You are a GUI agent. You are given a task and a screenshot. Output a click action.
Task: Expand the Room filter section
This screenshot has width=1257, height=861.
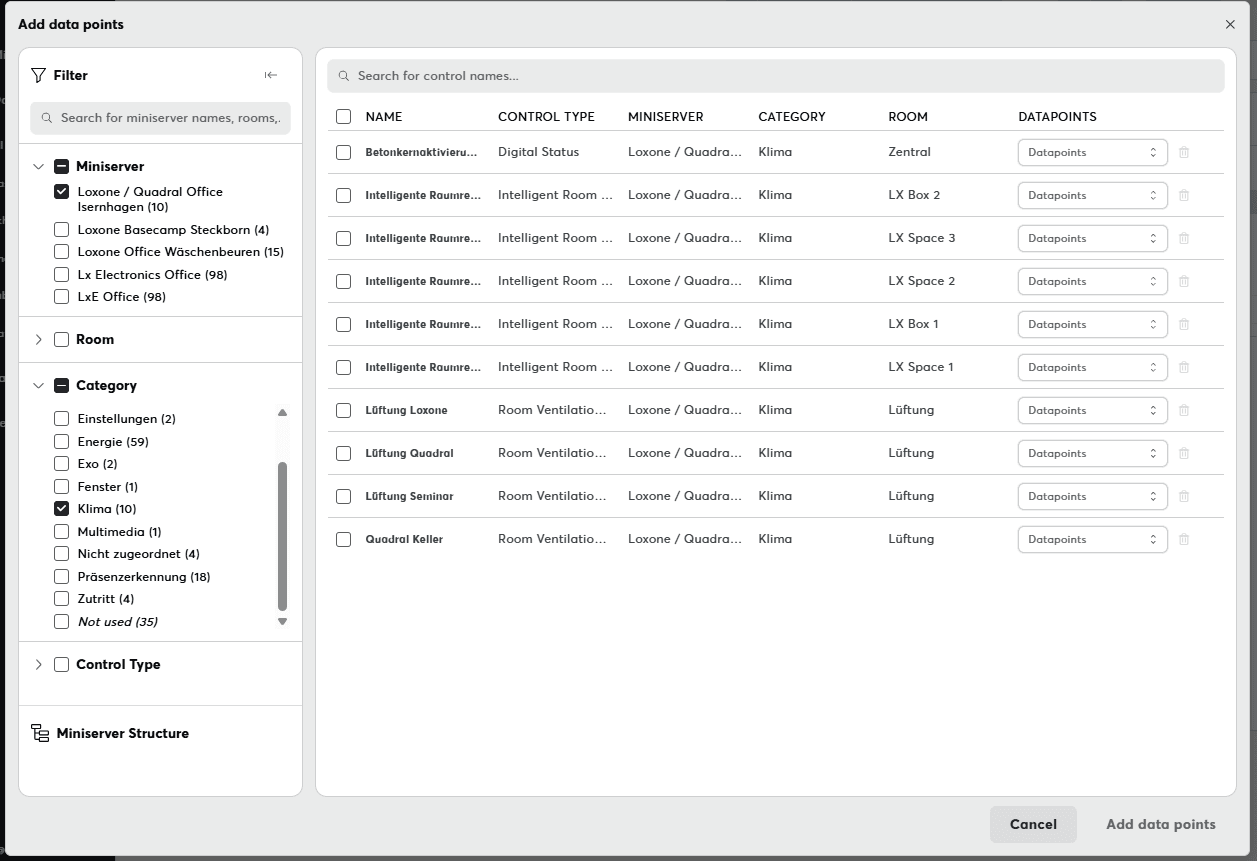pyautogui.click(x=39, y=340)
